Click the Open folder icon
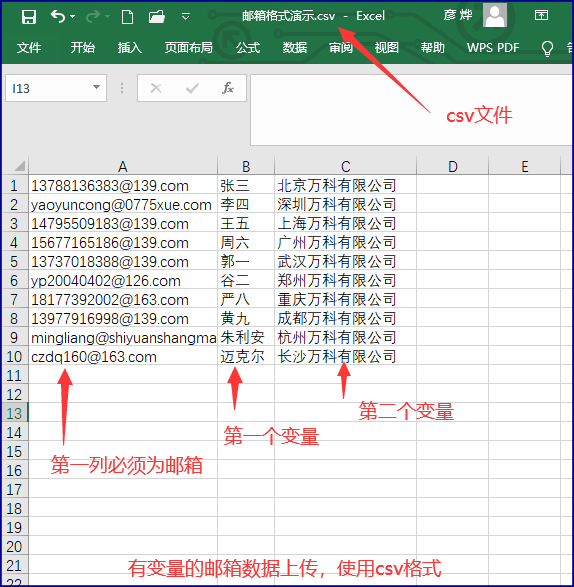The height and width of the screenshot is (587, 574). tap(157, 16)
